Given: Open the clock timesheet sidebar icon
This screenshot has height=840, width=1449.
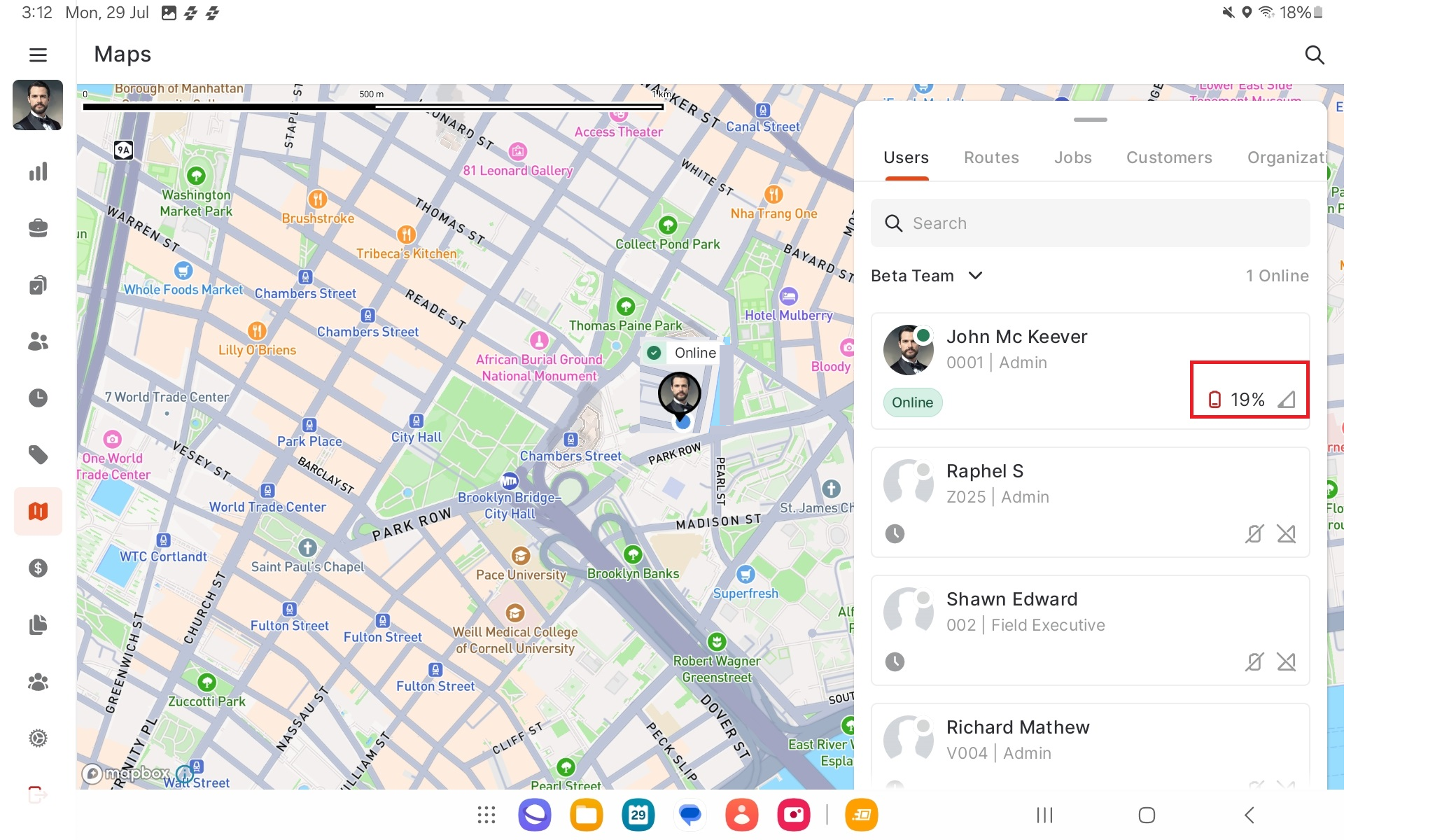Looking at the screenshot, I should 38,398.
